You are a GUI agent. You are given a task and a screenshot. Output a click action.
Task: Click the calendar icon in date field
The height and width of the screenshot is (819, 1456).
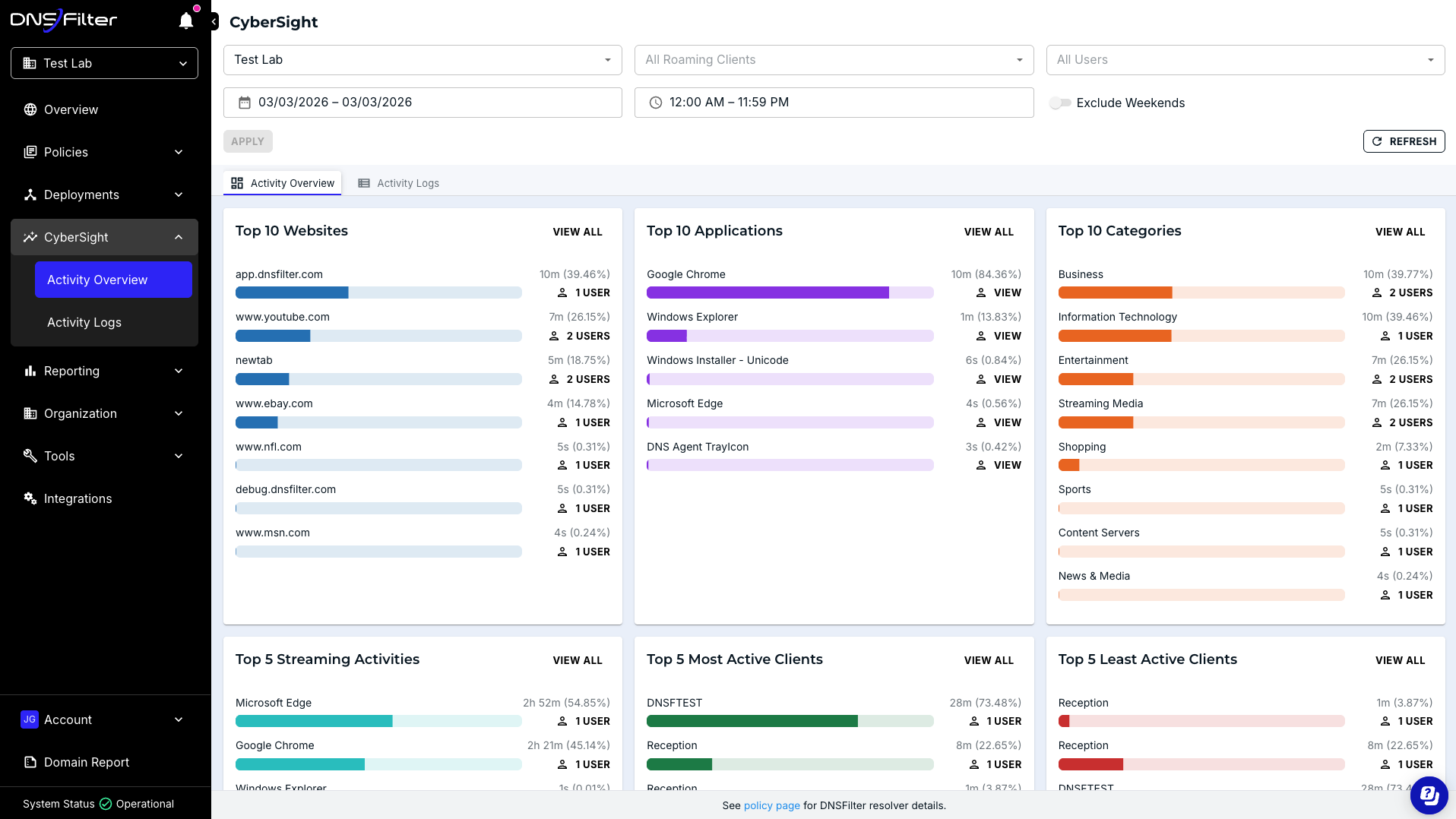pos(245,103)
